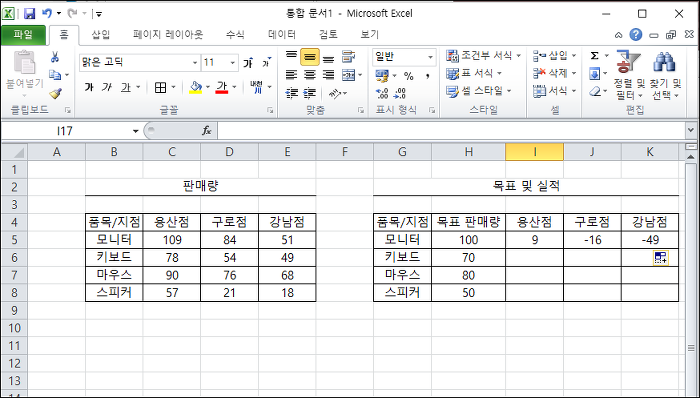700x398 pixels.
Task: Click the Paste (붙여넣기) clipboard icon
Action: point(25,62)
